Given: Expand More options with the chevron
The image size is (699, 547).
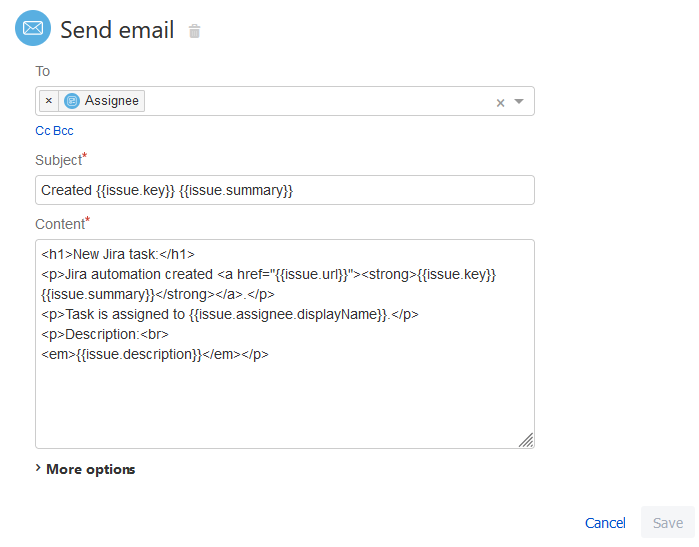Looking at the screenshot, I should point(38,468).
